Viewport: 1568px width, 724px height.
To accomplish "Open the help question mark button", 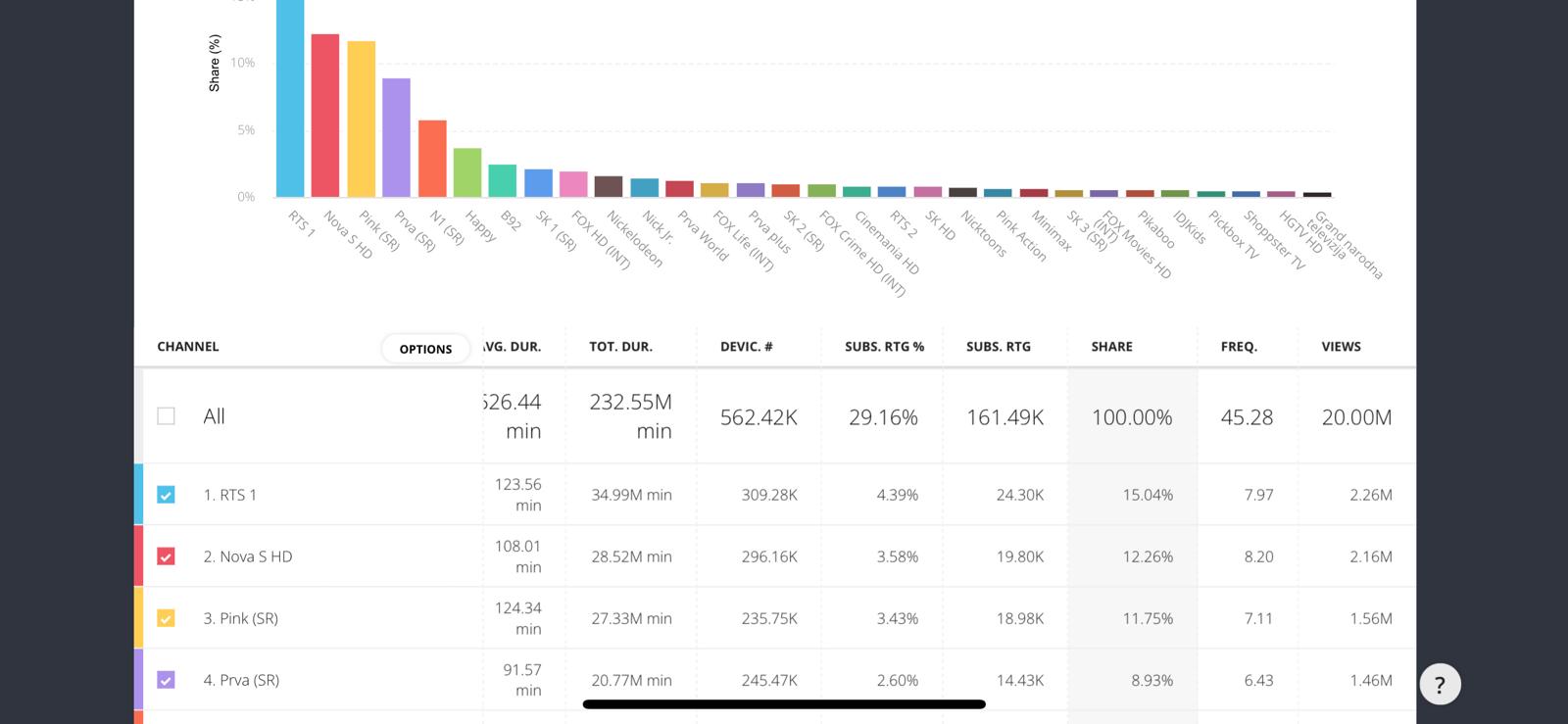I will pyautogui.click(x=1439, y=685).
